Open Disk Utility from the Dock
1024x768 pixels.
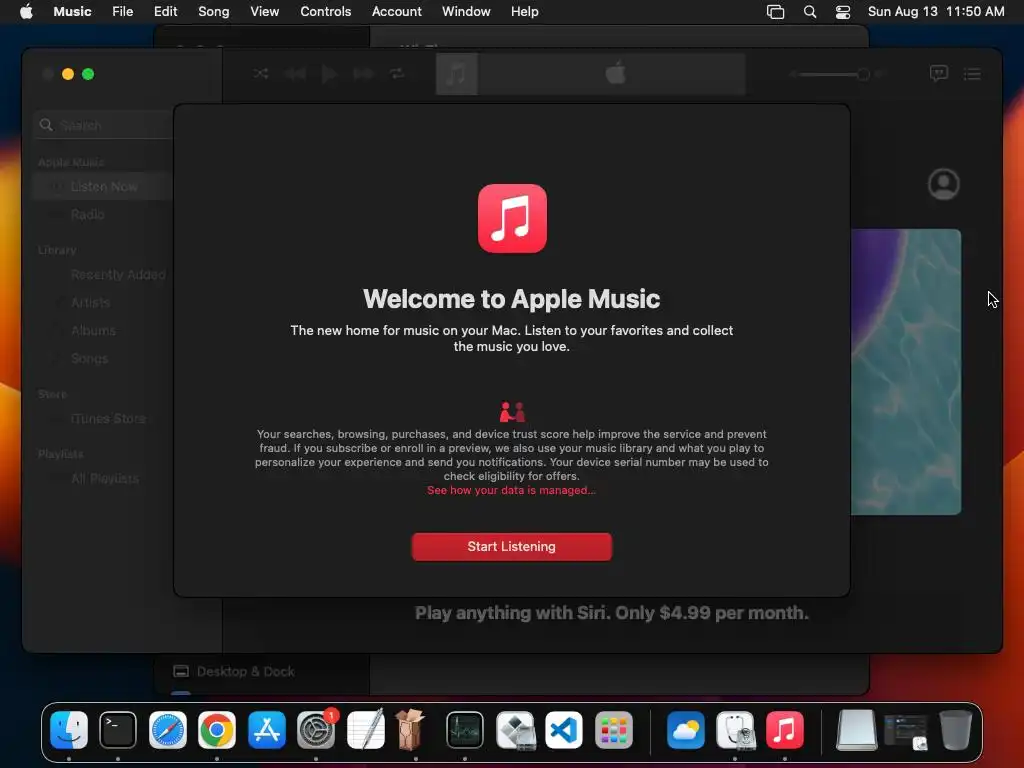[x=735, y=729]
